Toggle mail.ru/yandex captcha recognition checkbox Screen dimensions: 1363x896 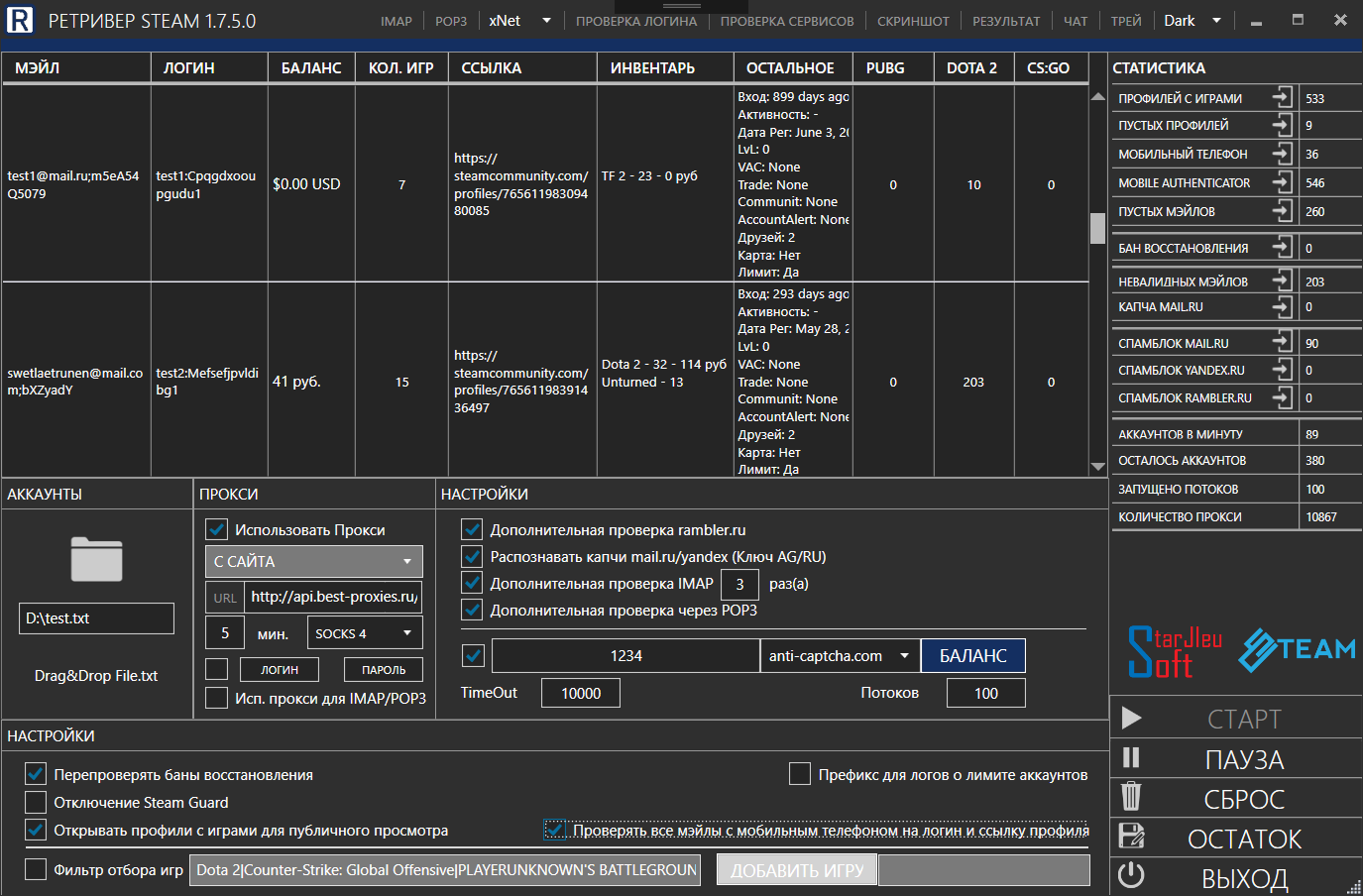coord(473,556)
